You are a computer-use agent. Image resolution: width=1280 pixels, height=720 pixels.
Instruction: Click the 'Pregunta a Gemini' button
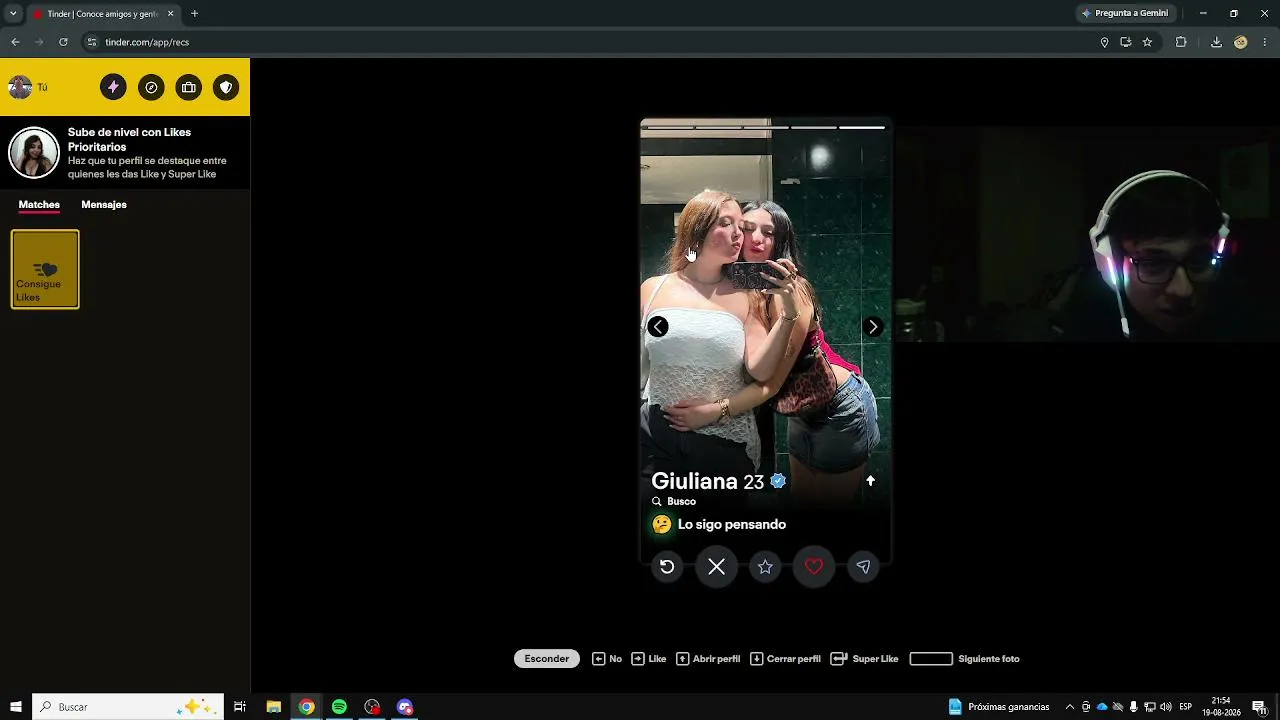click(1125, 14)
